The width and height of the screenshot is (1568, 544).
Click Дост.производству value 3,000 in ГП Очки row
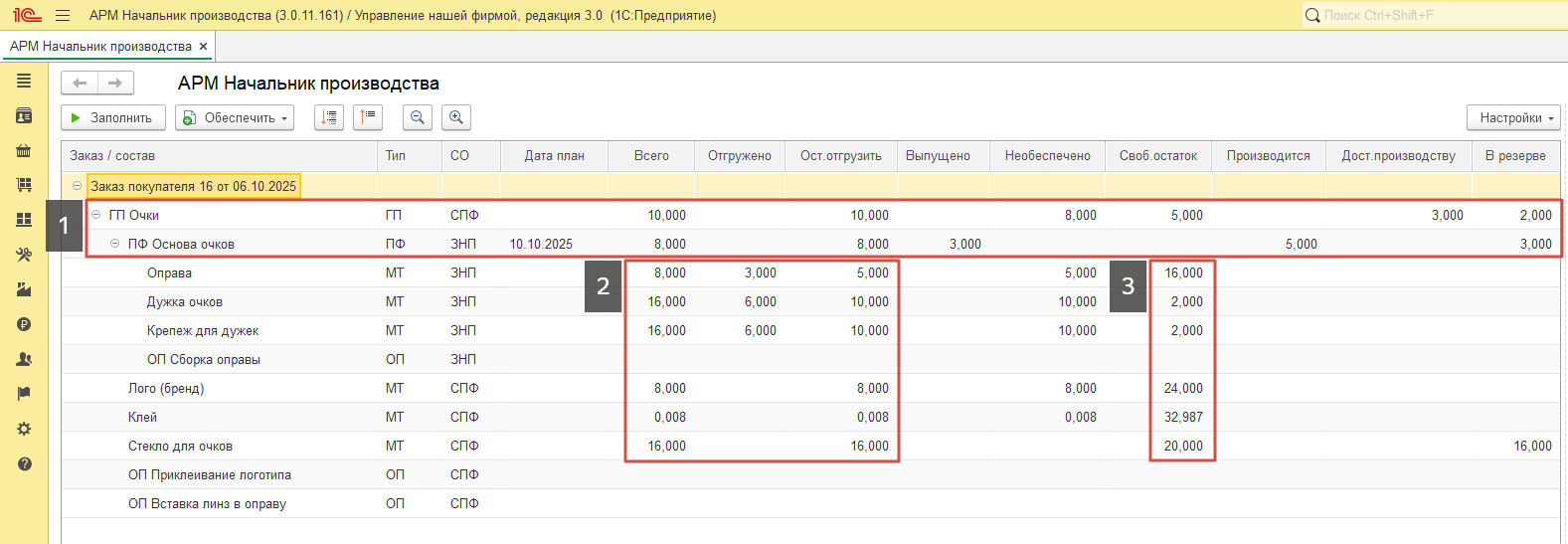coord(1447,215)
